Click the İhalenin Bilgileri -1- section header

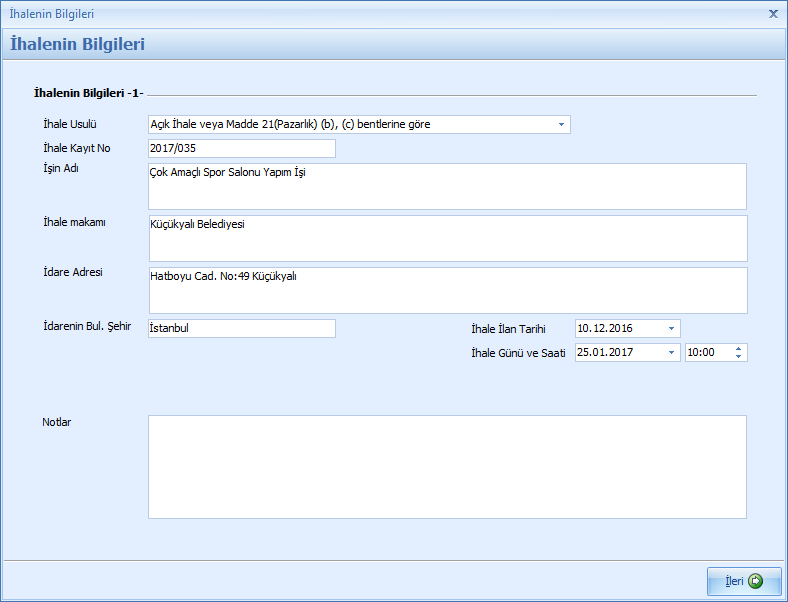point(88,93)
